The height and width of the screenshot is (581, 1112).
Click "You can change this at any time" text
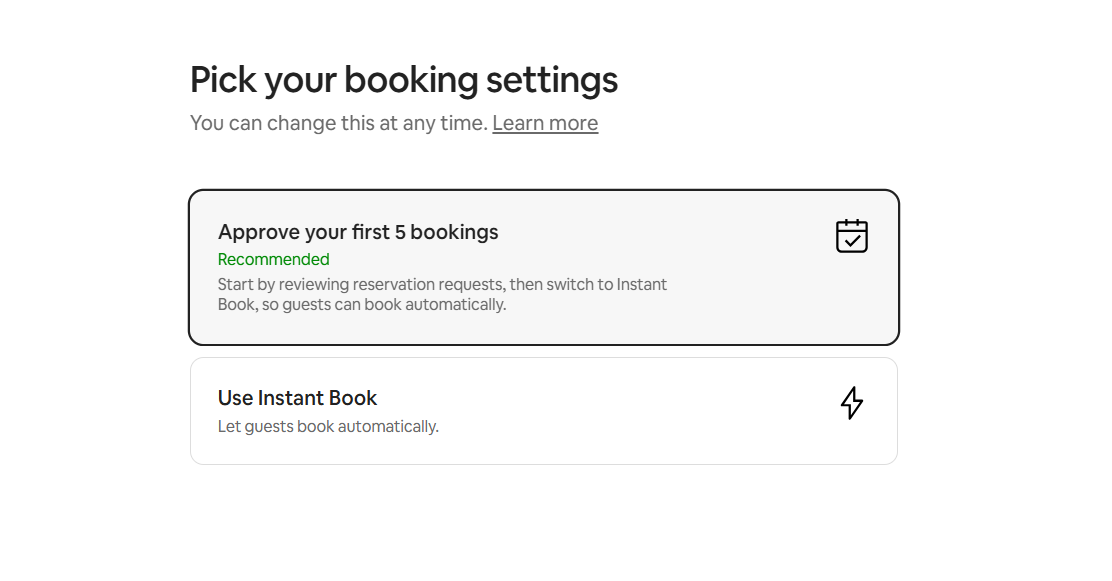click(x=338, y=123)
